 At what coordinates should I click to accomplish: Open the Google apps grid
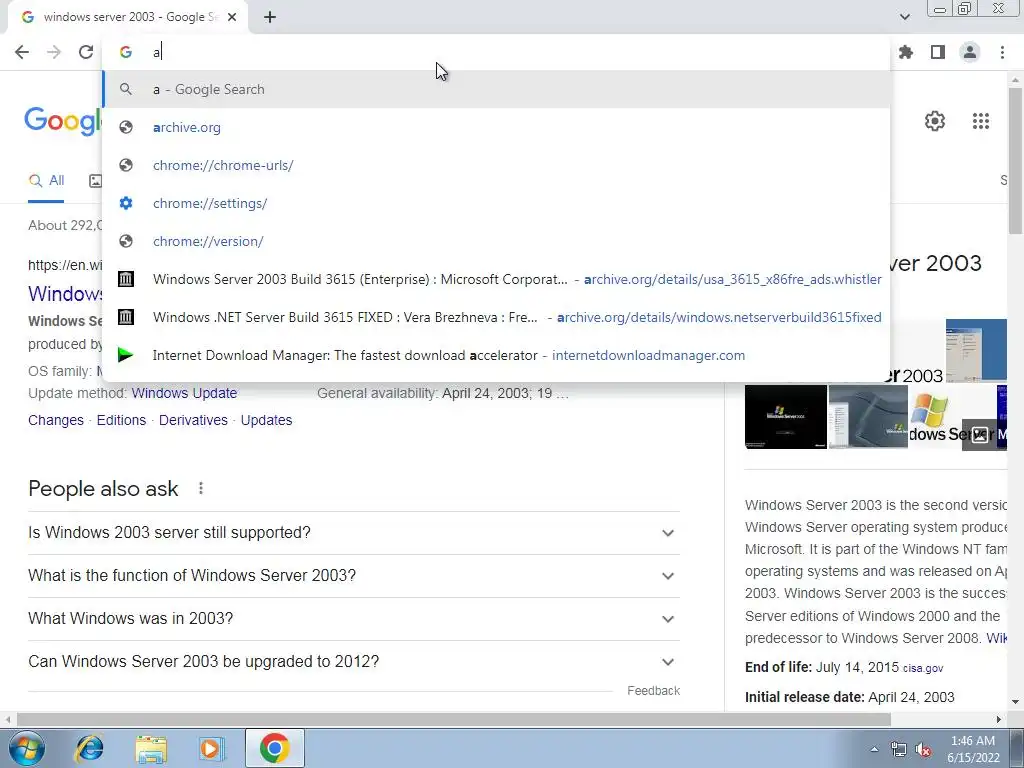(980, 121)
